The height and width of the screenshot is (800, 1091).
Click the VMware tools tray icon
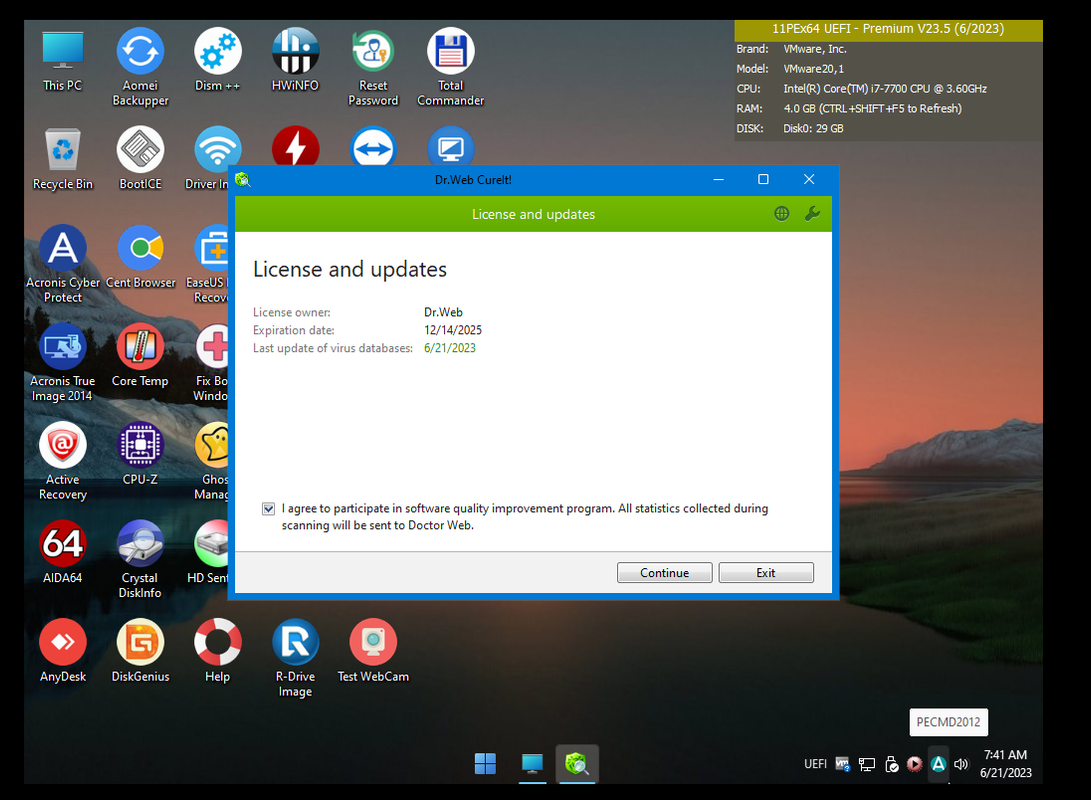(843, 765)
